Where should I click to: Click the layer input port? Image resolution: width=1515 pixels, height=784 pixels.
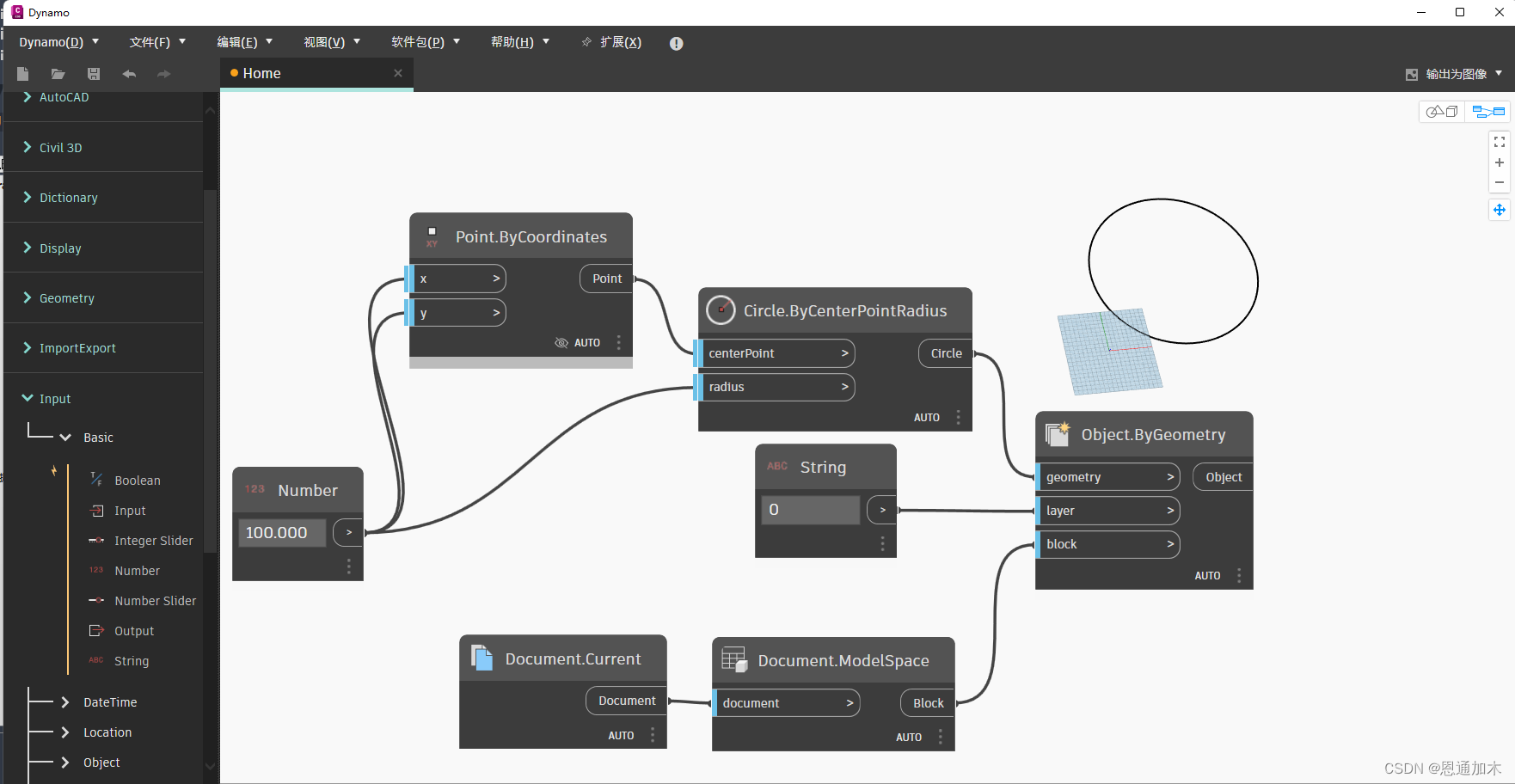point(1107,511)
